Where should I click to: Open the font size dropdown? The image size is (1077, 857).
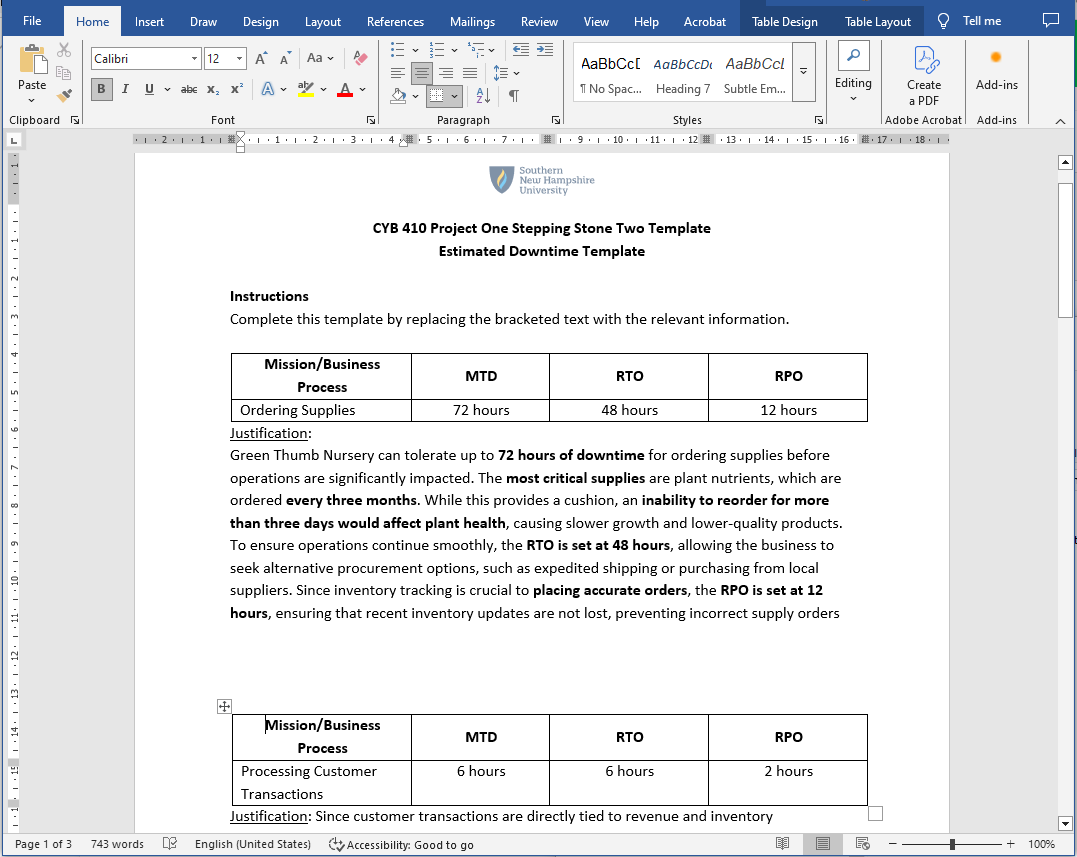click(x=239, y=58)
